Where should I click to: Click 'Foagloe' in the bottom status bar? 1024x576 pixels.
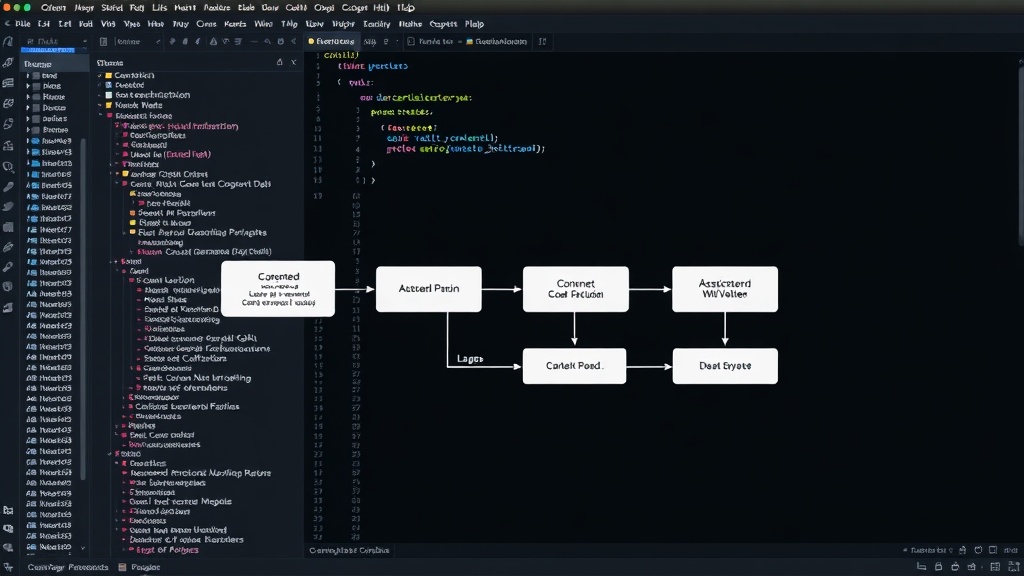(x=146, y=567)
